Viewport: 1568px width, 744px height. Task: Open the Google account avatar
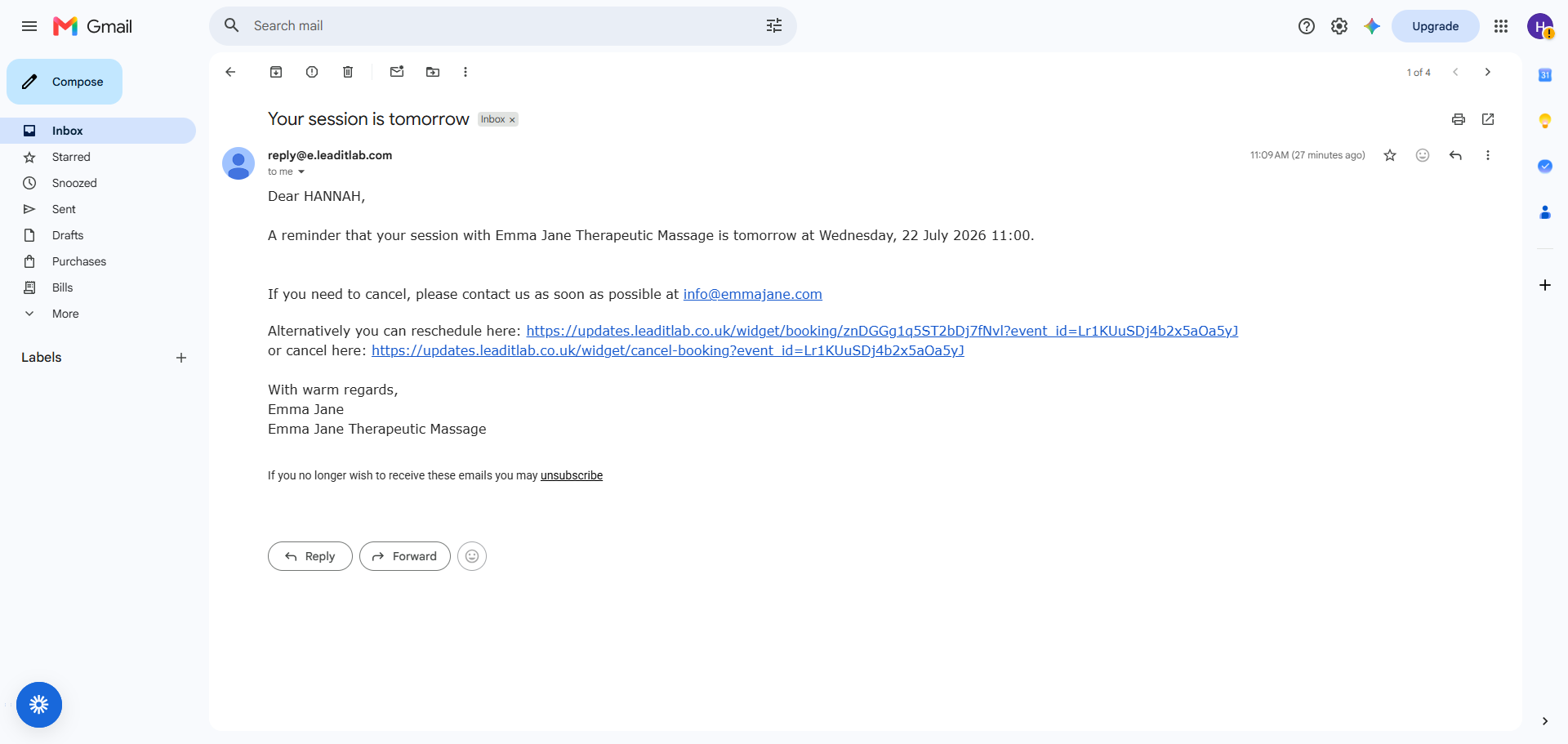[x=1540, y=26]
